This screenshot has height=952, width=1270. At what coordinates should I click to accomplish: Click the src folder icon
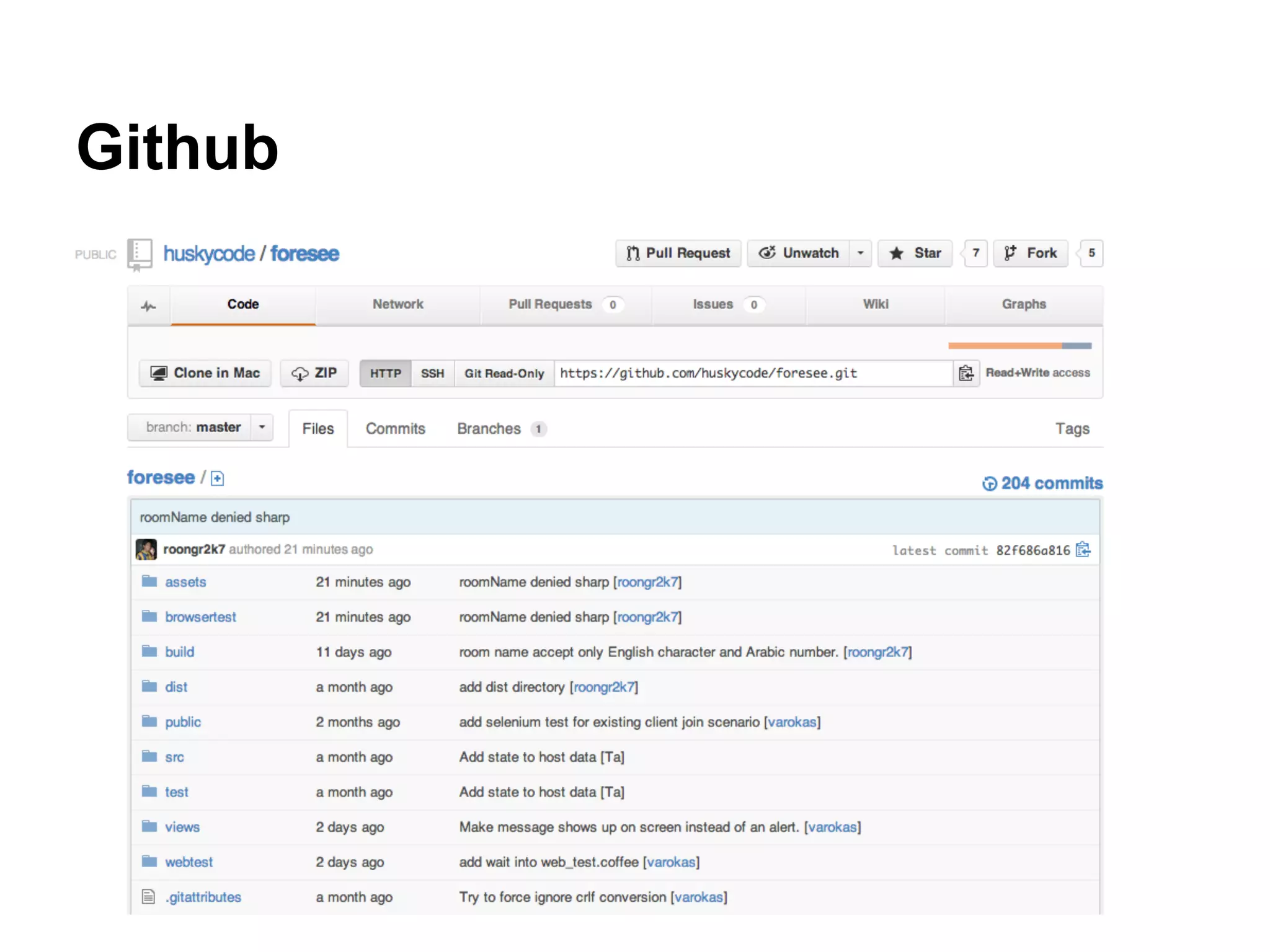point(149,756)
